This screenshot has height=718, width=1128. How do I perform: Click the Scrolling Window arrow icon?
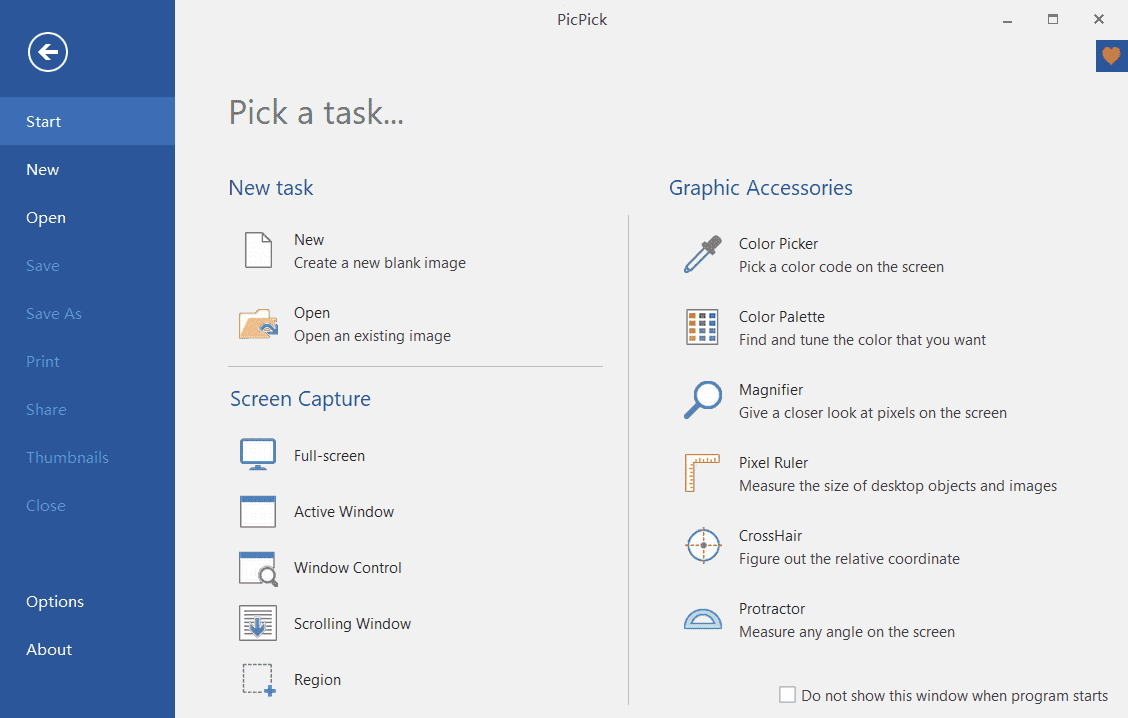point(258,623)
